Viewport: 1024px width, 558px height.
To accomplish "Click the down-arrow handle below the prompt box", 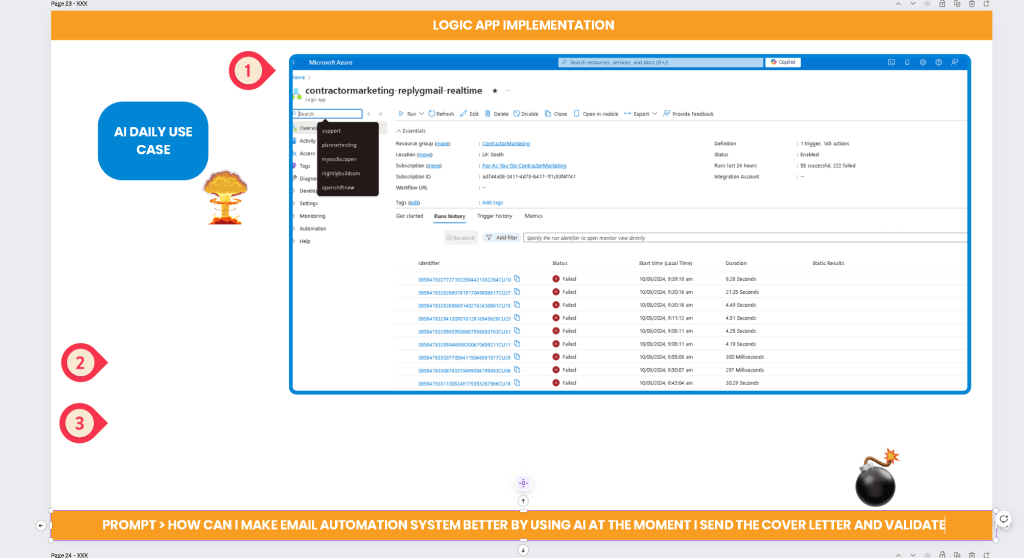I will pos(523,550).
